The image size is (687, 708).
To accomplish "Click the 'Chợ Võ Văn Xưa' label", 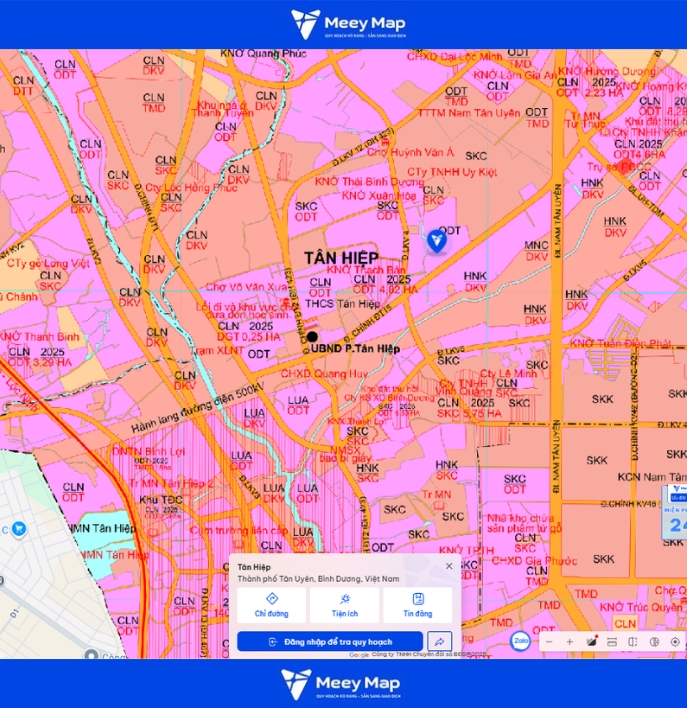I will coord(246,287).
